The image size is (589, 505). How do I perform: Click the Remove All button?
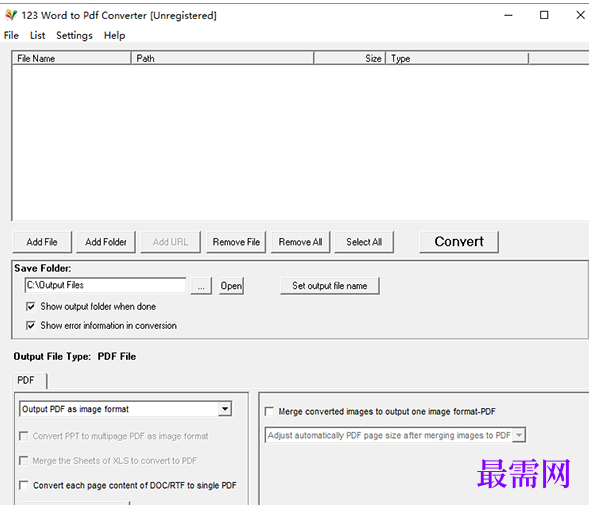(x=300, y=242)
